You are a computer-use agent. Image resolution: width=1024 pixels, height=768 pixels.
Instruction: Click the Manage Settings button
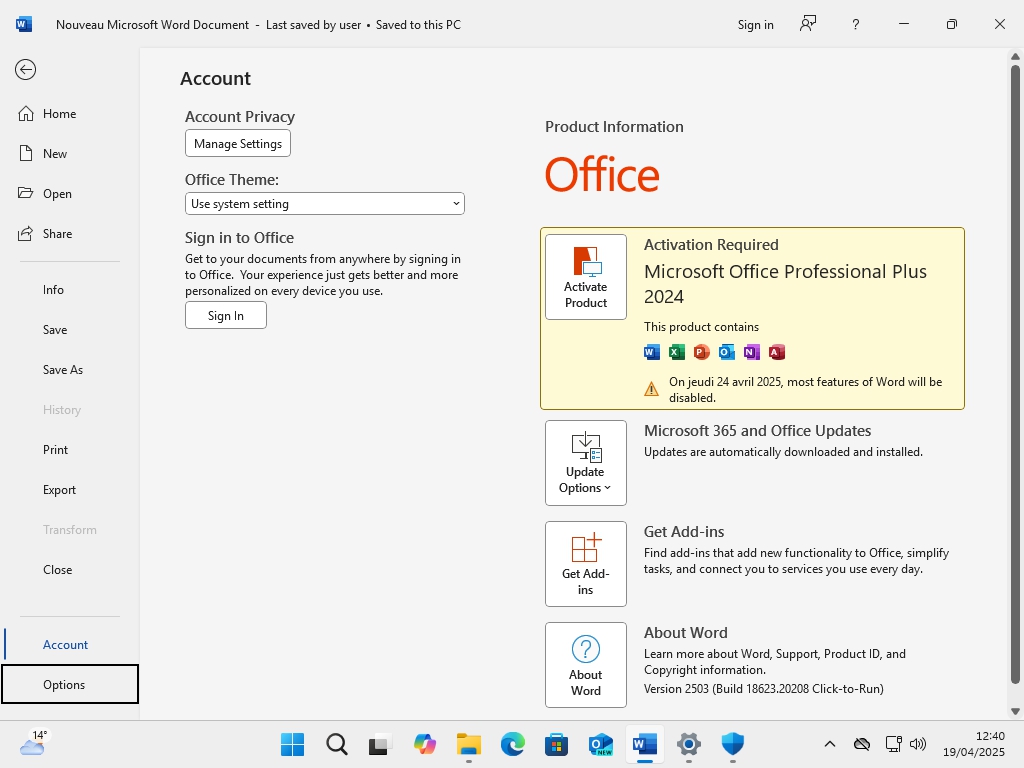click(x=238, y=144)
